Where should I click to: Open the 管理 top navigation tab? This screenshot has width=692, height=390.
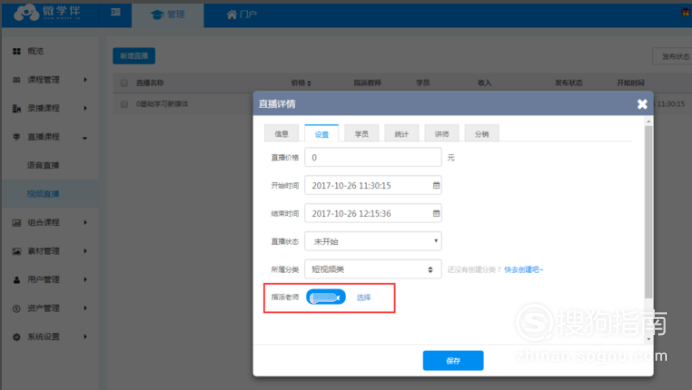[168, 15]
